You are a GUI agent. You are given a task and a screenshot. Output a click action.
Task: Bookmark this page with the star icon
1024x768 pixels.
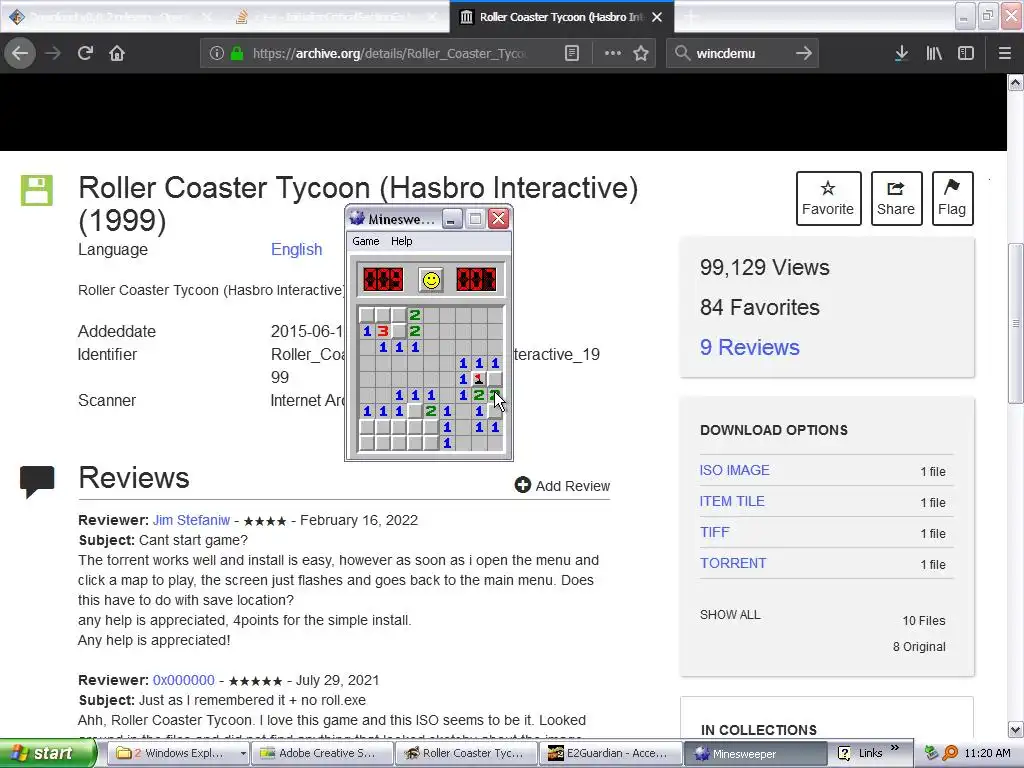(641, 53)
